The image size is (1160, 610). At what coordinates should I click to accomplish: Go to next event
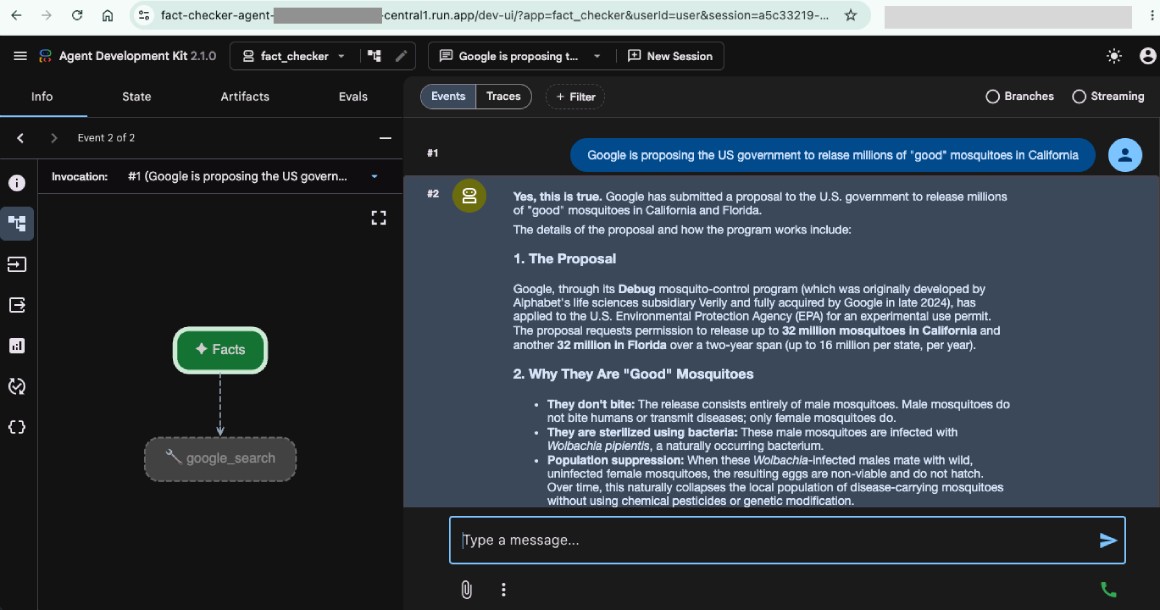53,138
